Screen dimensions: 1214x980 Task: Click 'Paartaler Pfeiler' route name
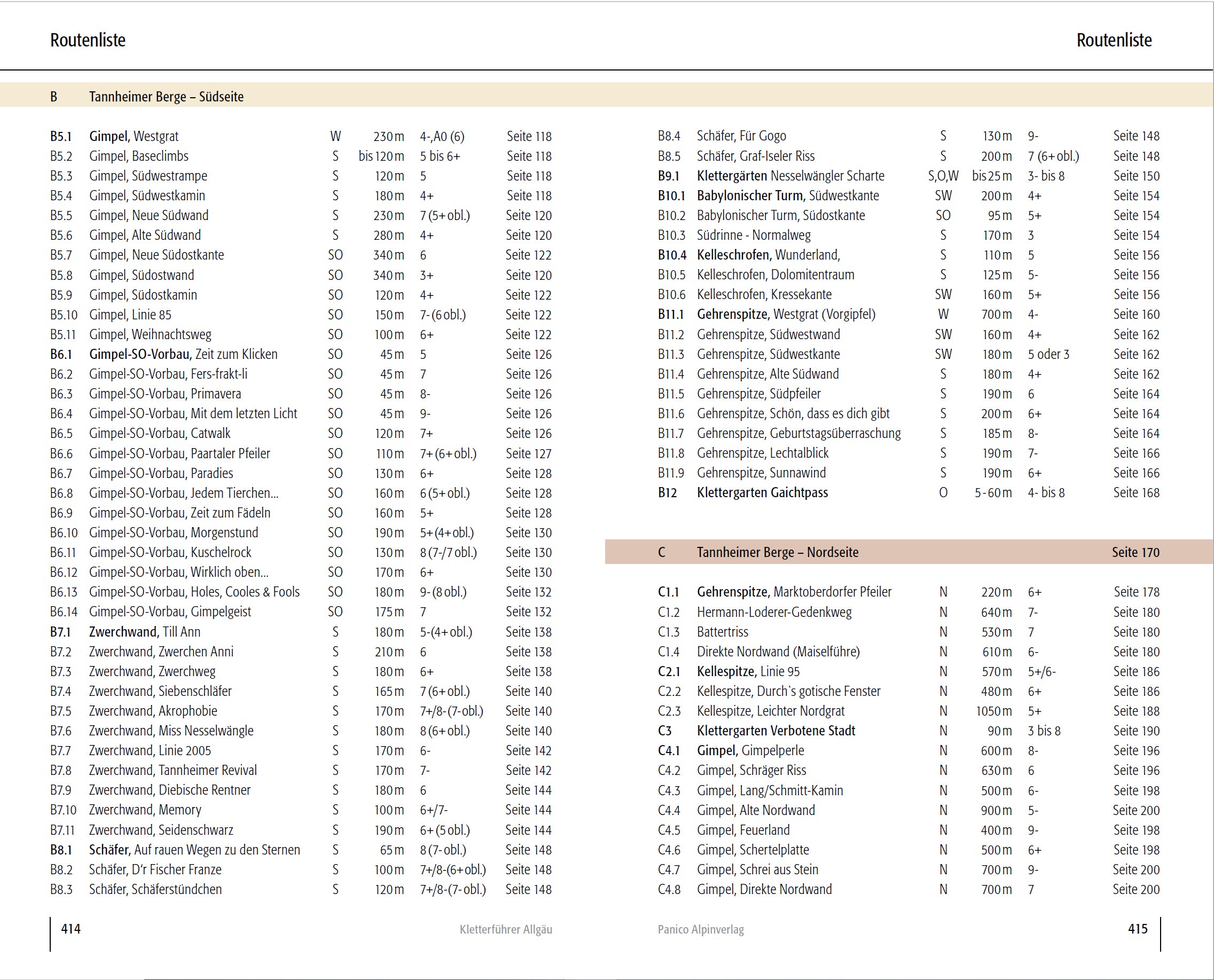click(230, 453)
